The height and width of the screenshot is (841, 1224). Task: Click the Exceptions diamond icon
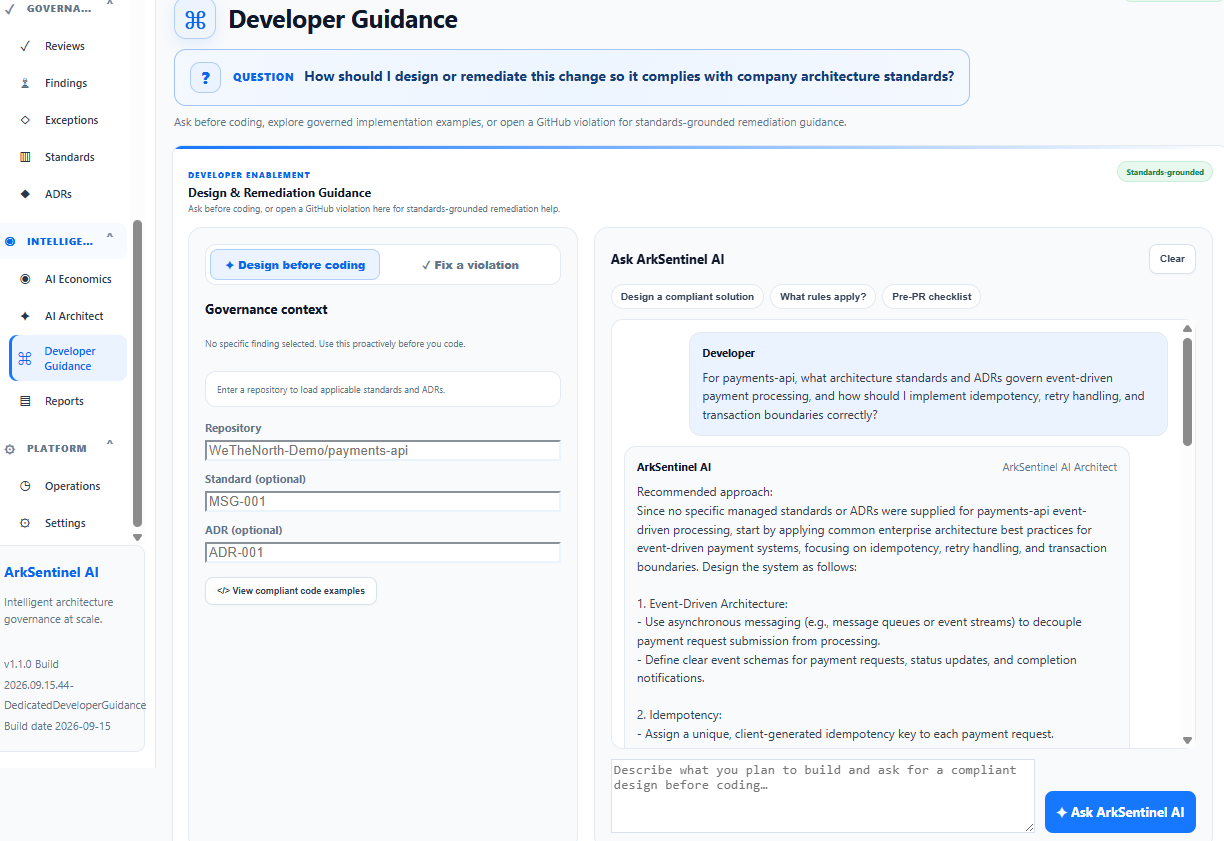[x=25, y=120]
